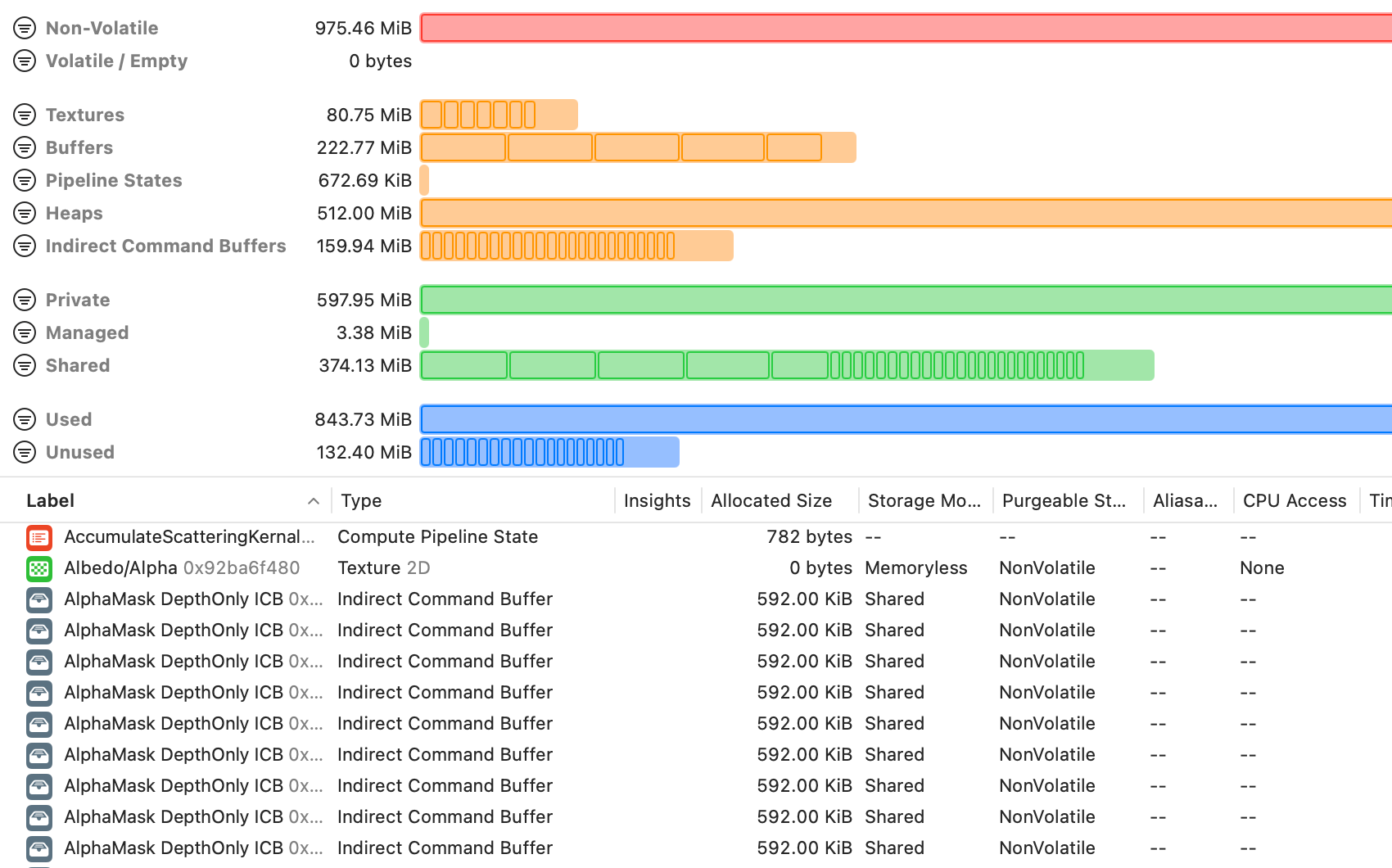The image size is (1392, 868).
Task: Click the Albedo/Alpha texture icon
Action: (x=39, y=568)
